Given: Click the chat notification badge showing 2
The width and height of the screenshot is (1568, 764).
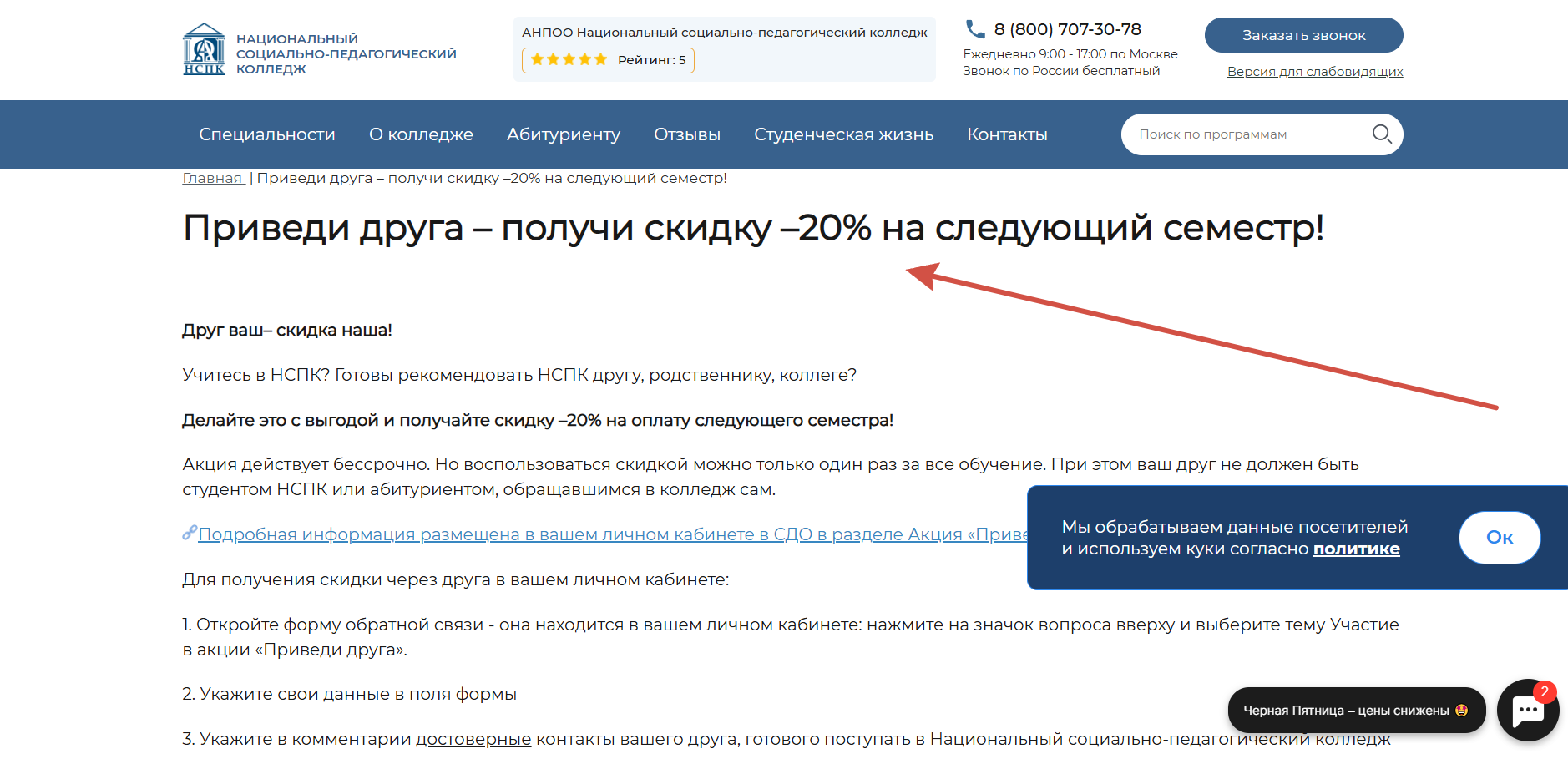Looking at the screenshot, I should pyautogui.click(x=1545, y=691).
